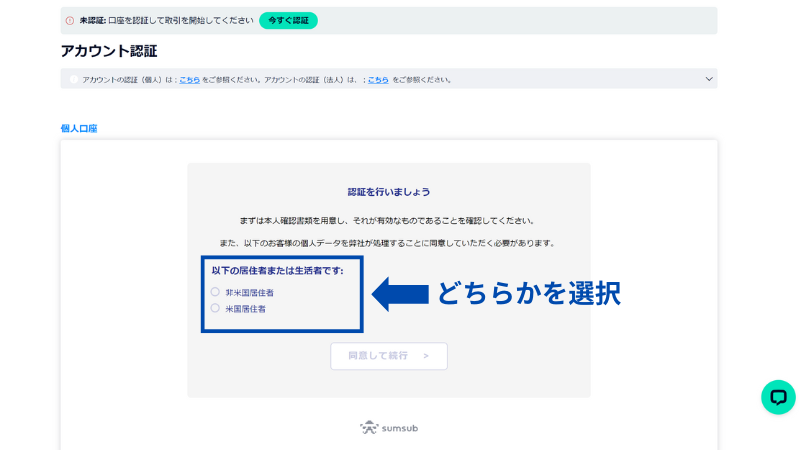Switch to the 個人口座 tab
800x450 pixels.
79,129
